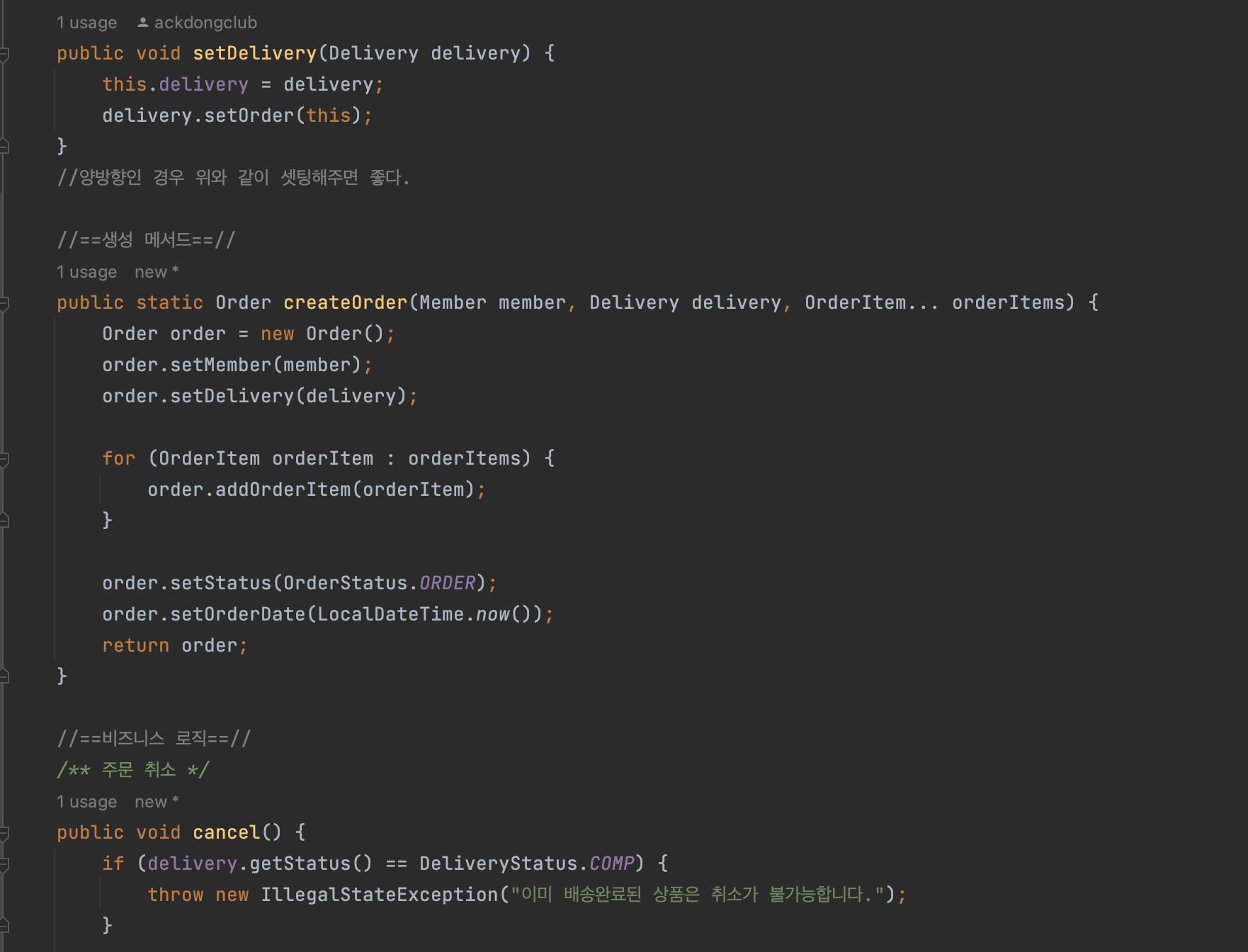
Task: Click IllegalStateException class name
Action: click(380, 895)
